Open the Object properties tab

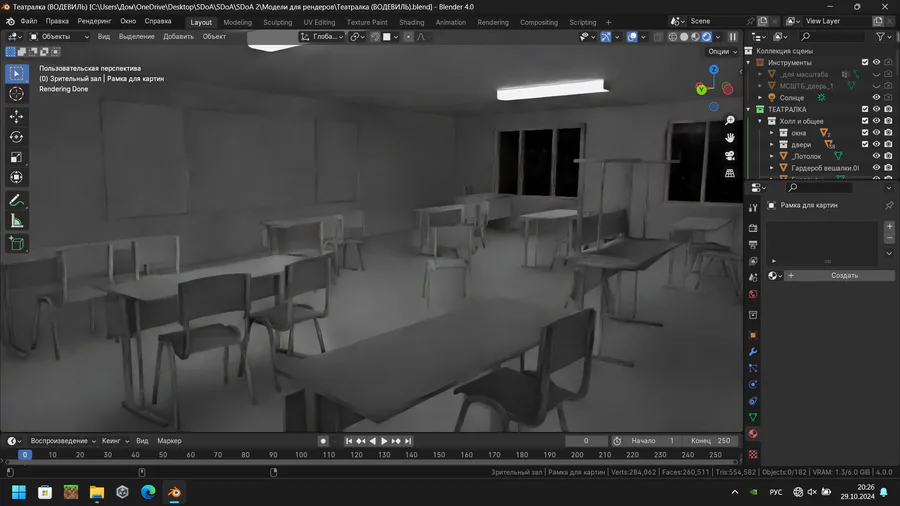(753, 335)
